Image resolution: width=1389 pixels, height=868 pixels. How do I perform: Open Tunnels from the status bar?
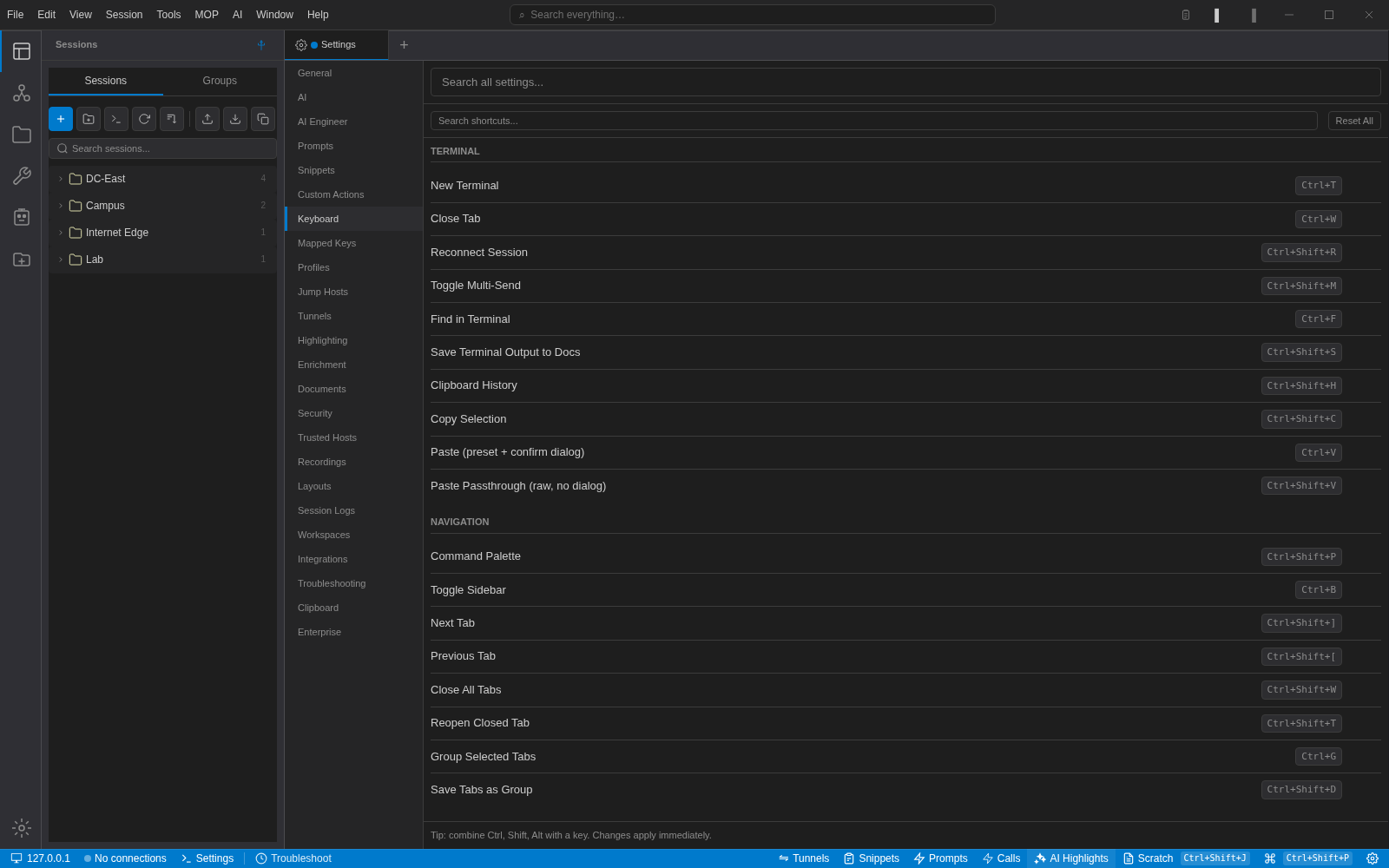[x=804, y=858]
